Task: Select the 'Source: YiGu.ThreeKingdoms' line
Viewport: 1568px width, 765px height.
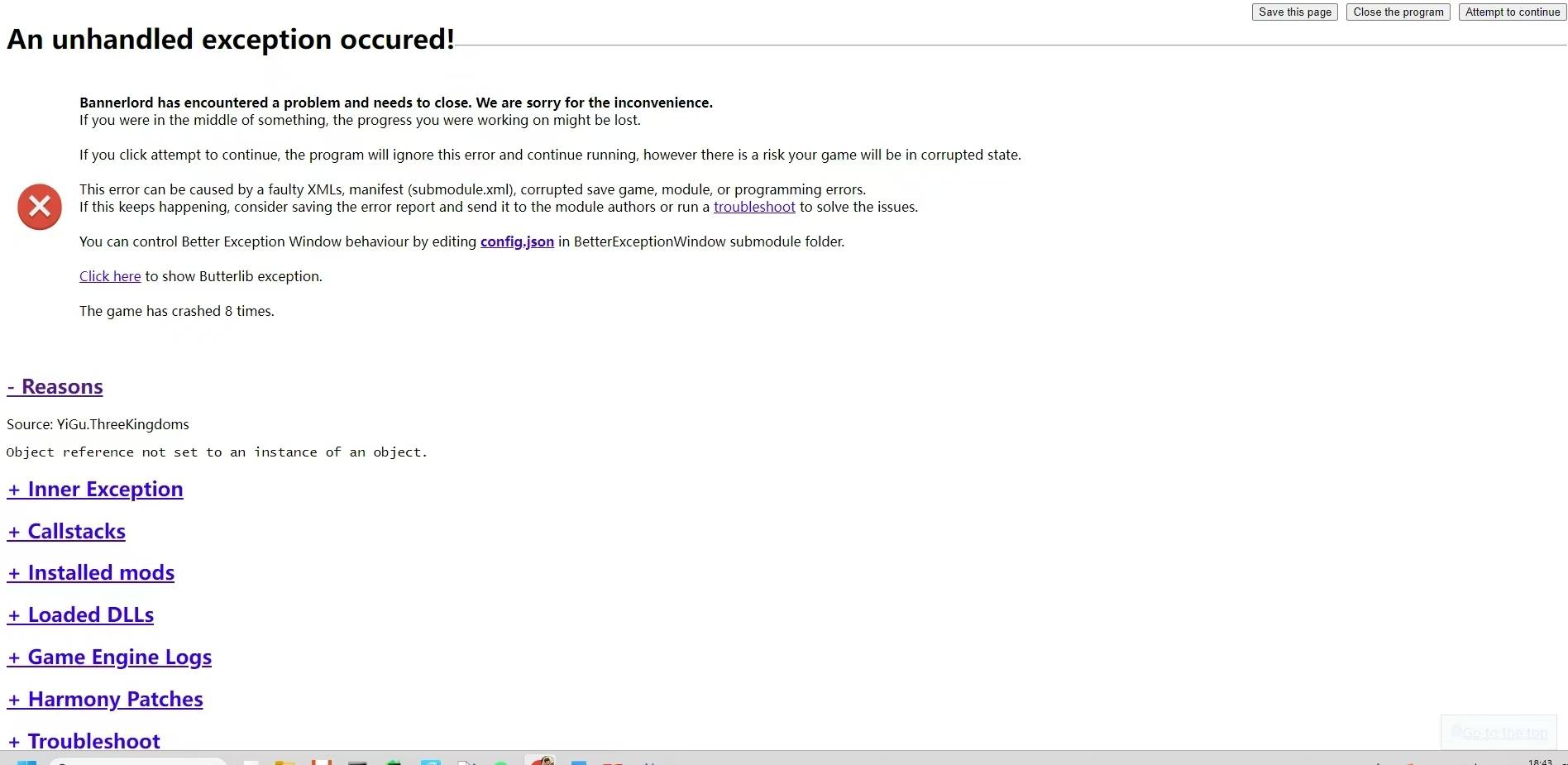Action: click(98, 424)
